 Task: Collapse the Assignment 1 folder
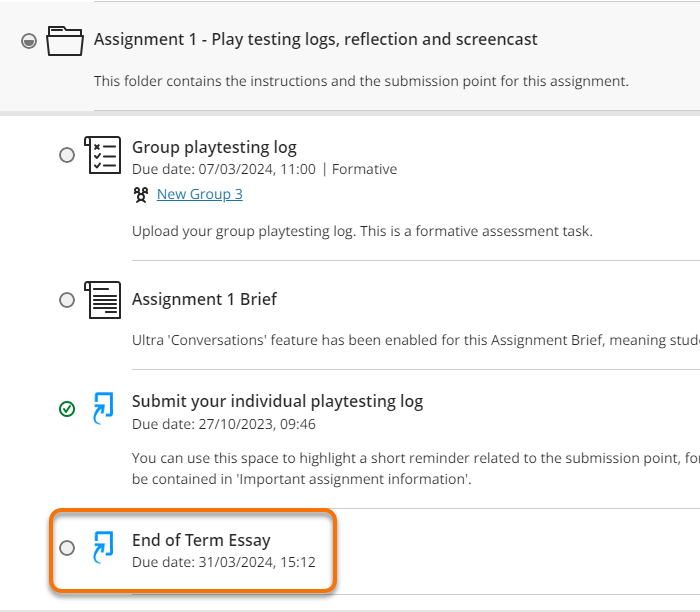(30, 41)
